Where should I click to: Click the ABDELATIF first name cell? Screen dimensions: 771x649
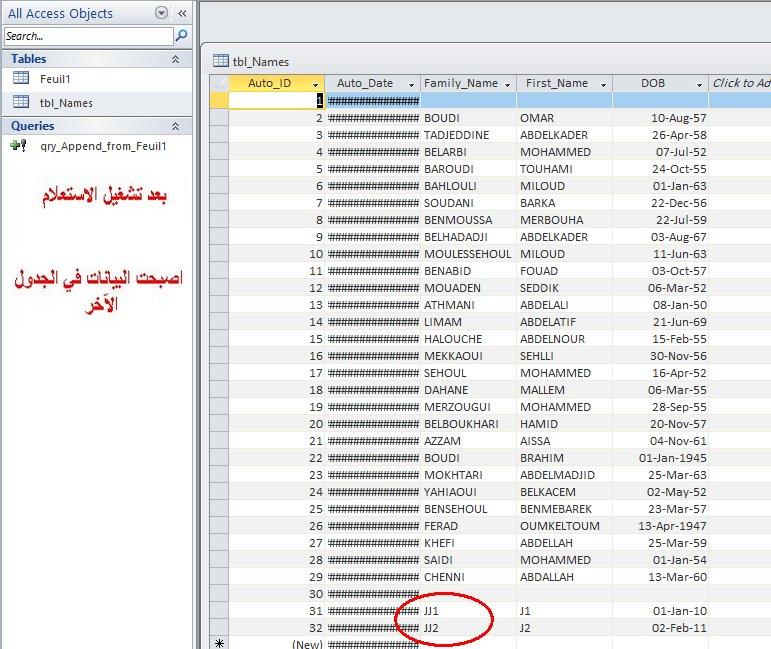pos(564,322)
